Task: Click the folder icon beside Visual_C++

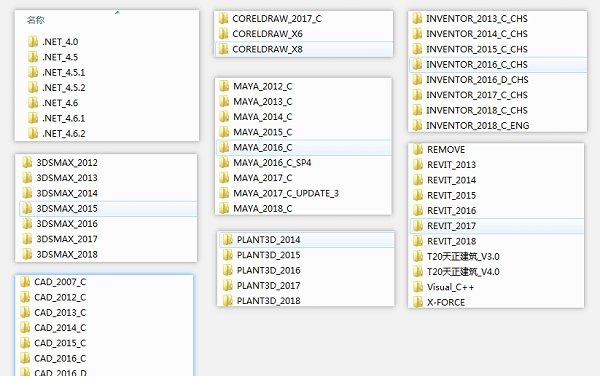Action: pyautogui.click(x=418, y=287)
